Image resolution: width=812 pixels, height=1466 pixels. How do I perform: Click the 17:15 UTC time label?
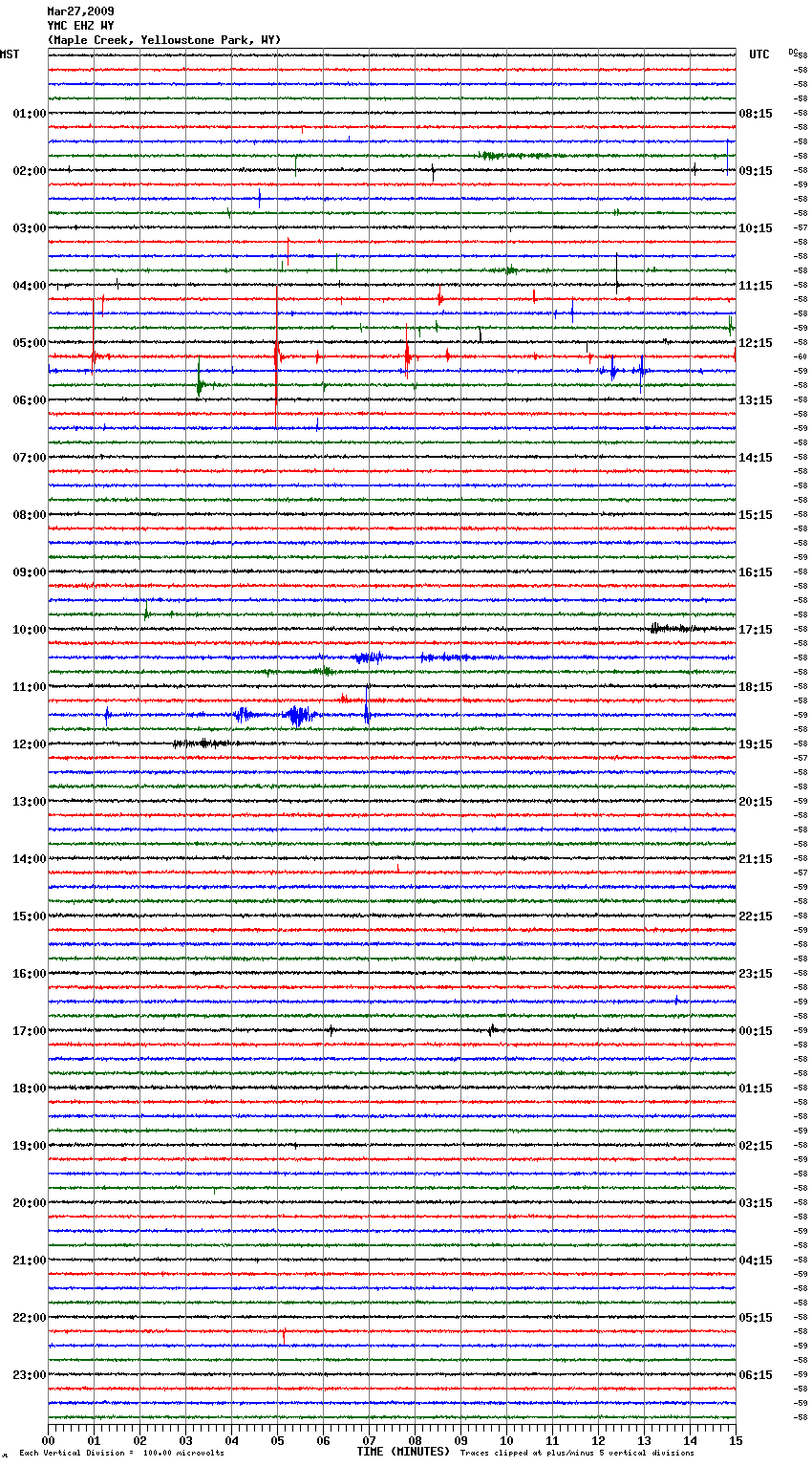(x=756, y=630)
